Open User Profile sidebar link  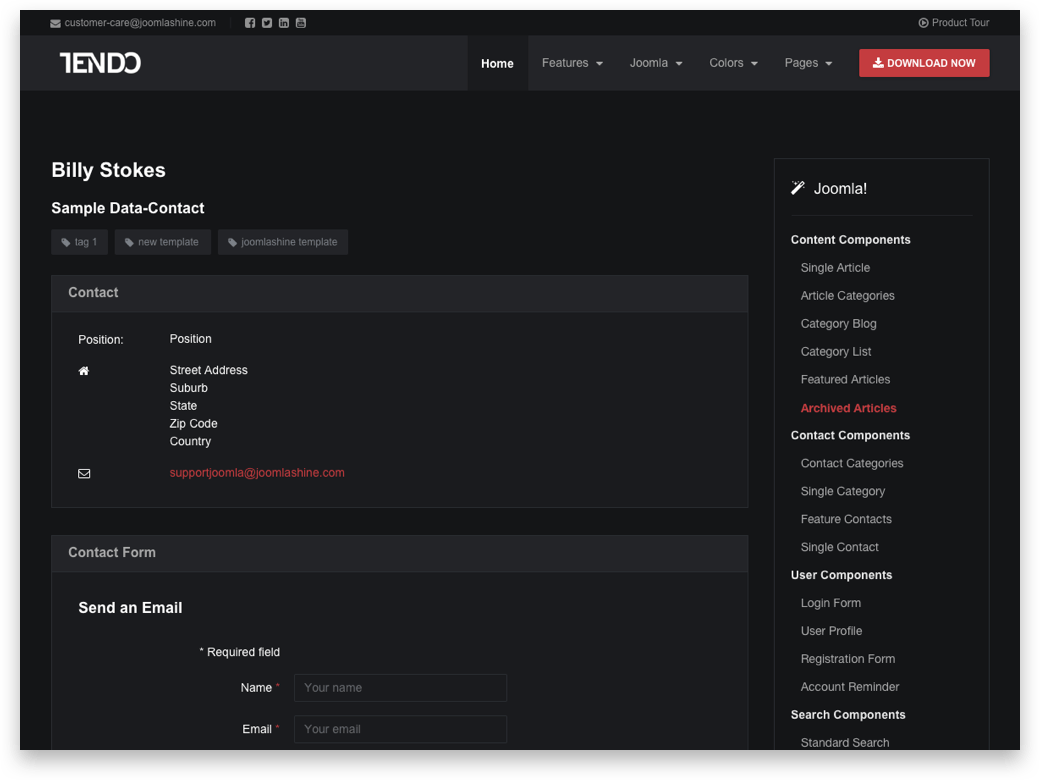[831, 631]
